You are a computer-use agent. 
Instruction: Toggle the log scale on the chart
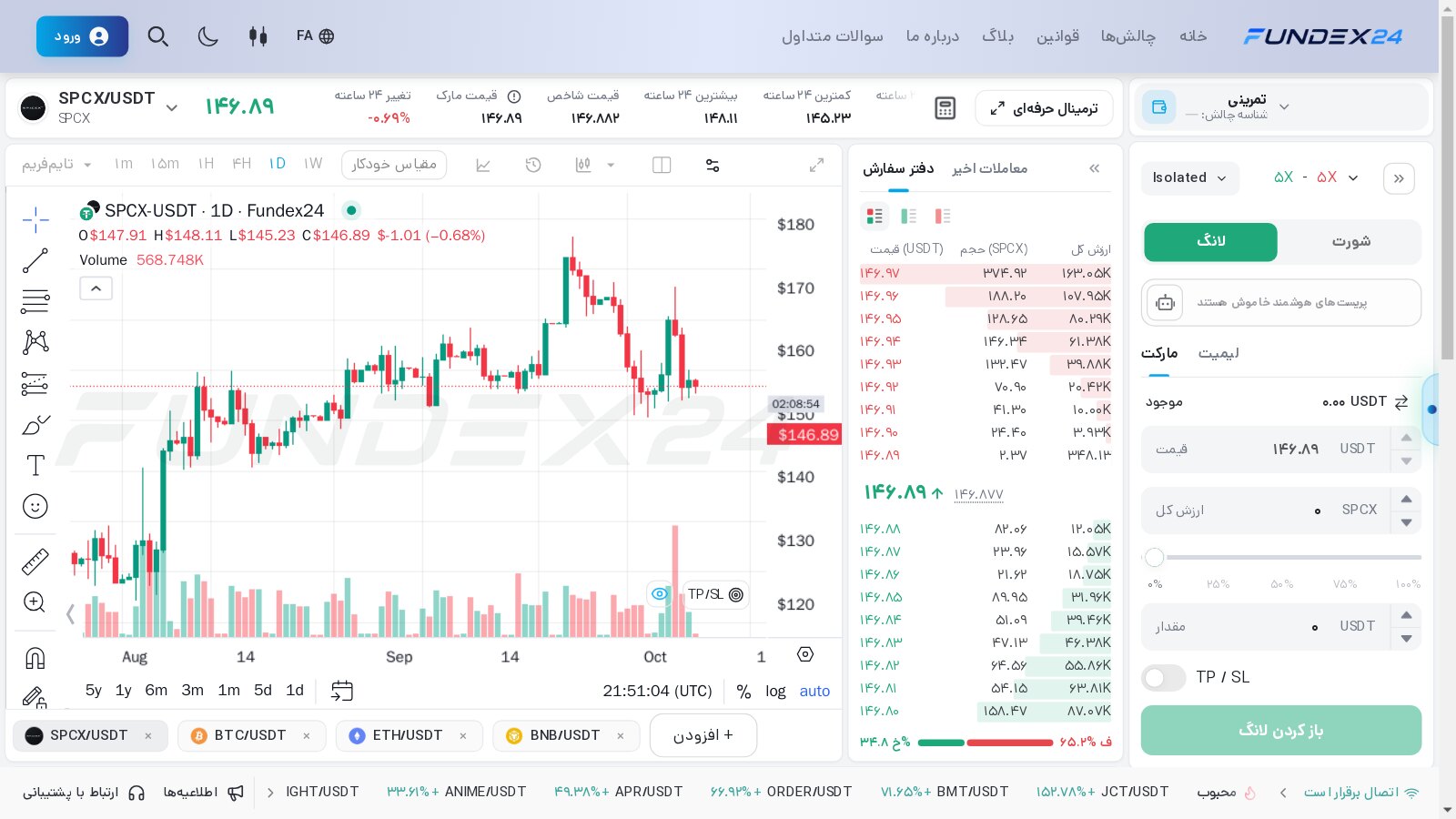pyautogui.click(x=775, y=691)
